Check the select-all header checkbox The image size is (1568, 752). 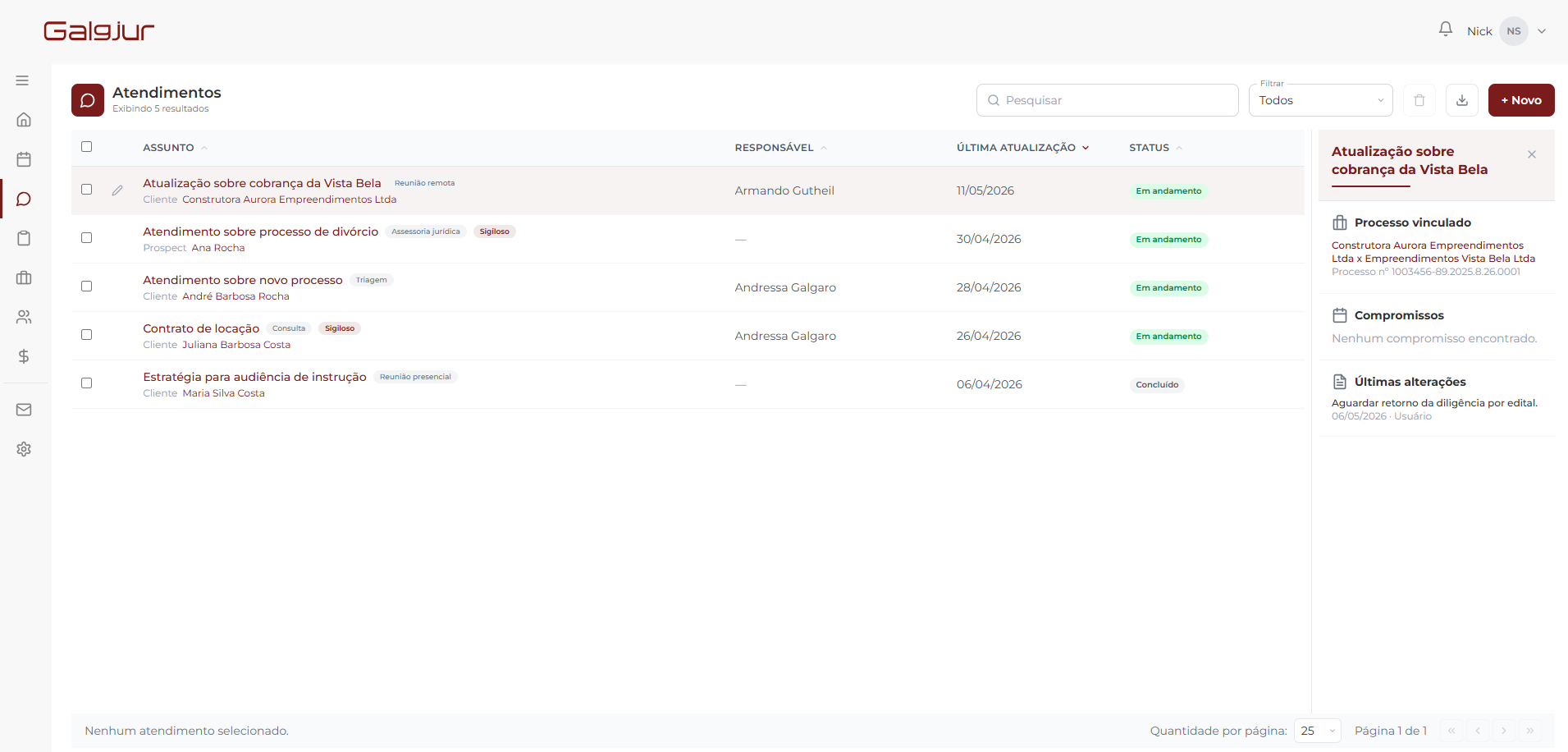click(x=86, y=147)
